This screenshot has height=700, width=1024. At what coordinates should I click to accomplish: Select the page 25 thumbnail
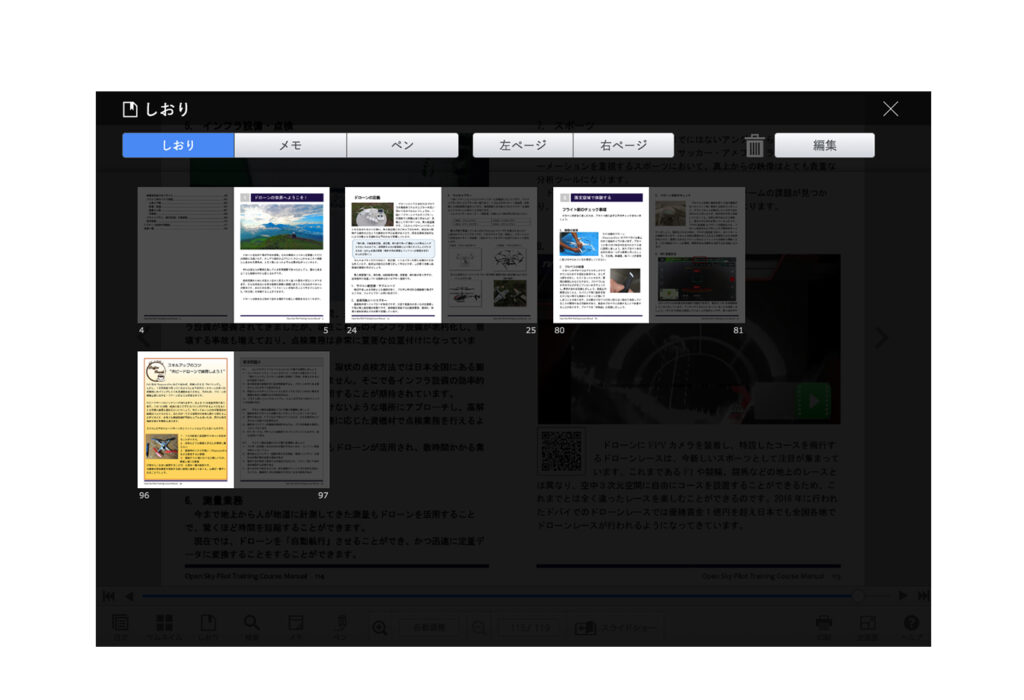pyautogui.click(x=489, y=254)
